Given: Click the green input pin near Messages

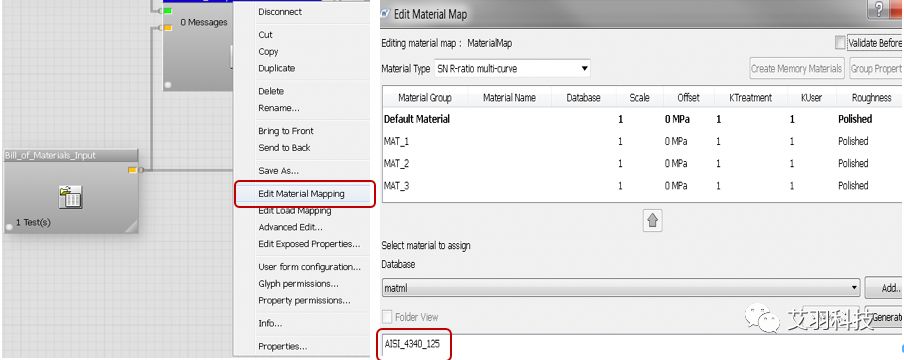Looking at the screenshot, I should pyautogui.click(x=167, y=10).
